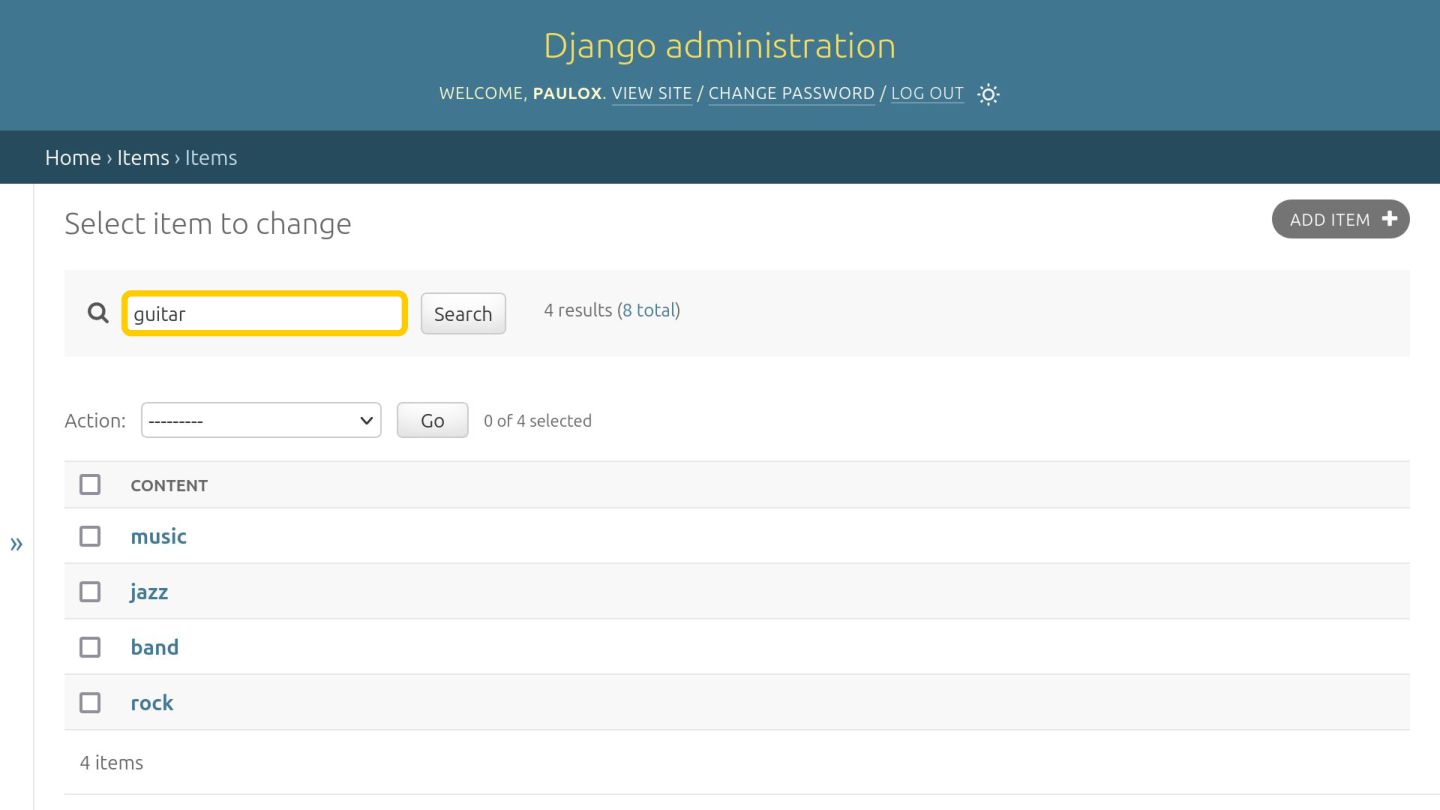Open the rock item link
Image resolution: width=1440 pixels, height=810 pixels.
(152, 702)
